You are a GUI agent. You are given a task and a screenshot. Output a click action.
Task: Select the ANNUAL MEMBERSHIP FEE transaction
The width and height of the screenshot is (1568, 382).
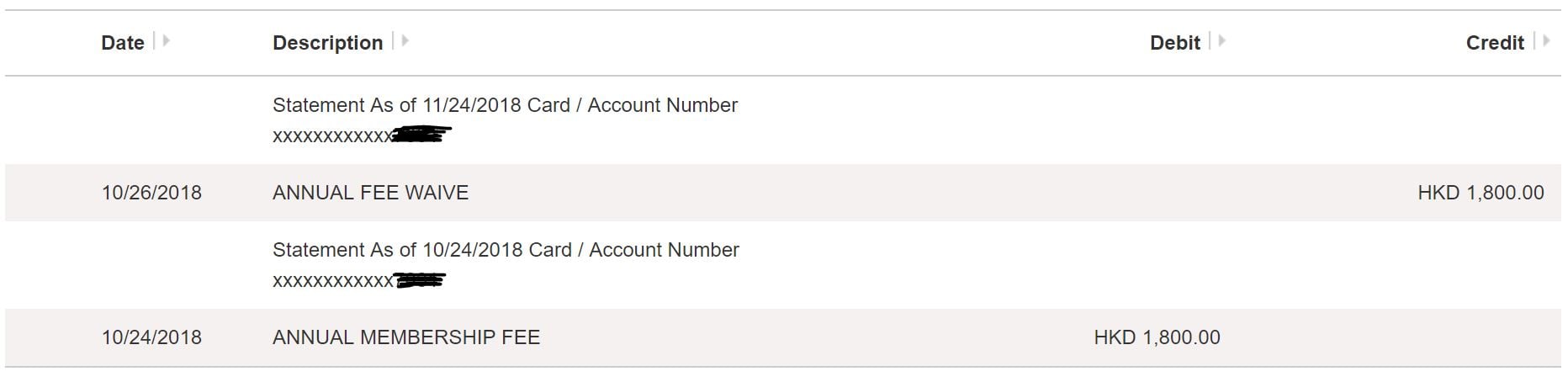(406, 337)
